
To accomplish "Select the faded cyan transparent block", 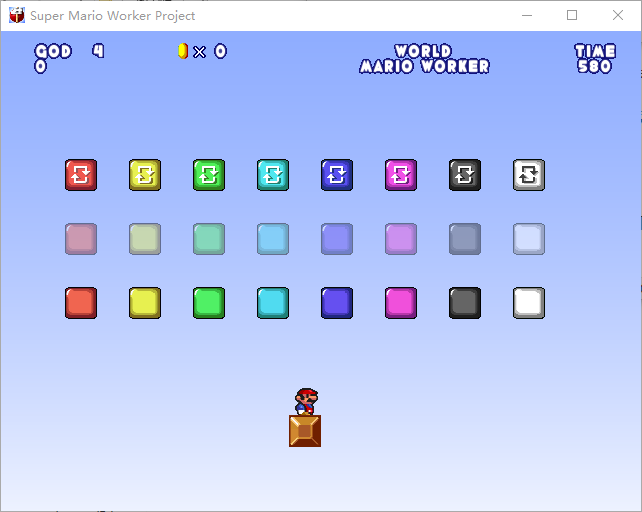I will coord(273,239).
